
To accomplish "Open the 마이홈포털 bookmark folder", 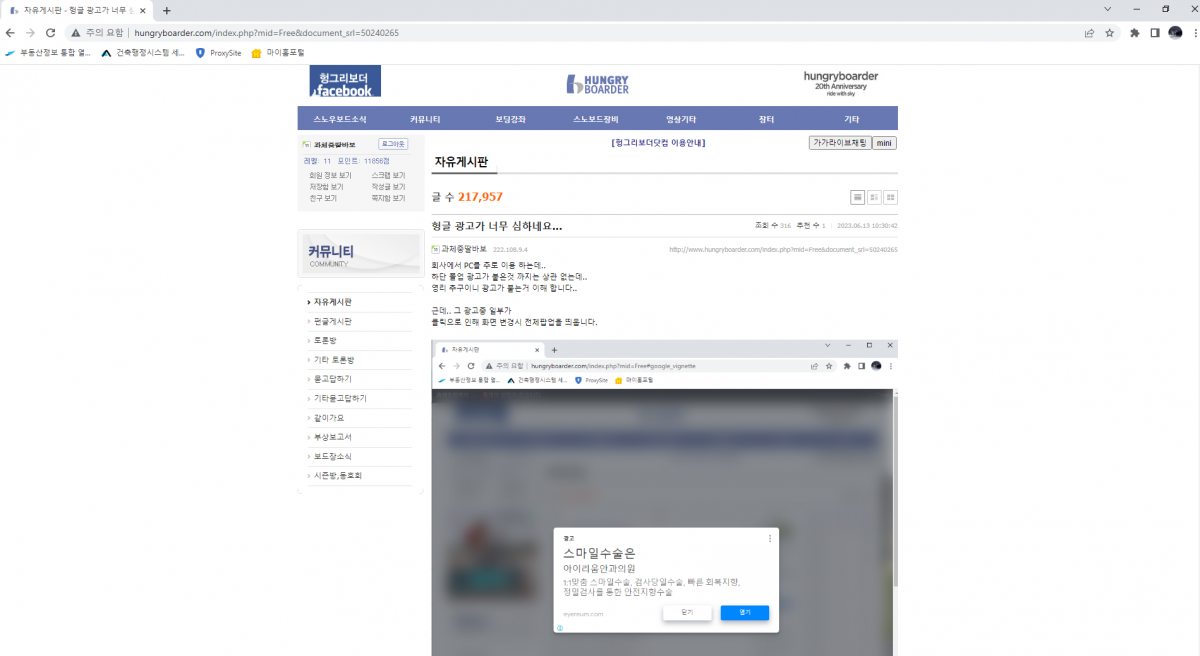I will coord(278,52).
